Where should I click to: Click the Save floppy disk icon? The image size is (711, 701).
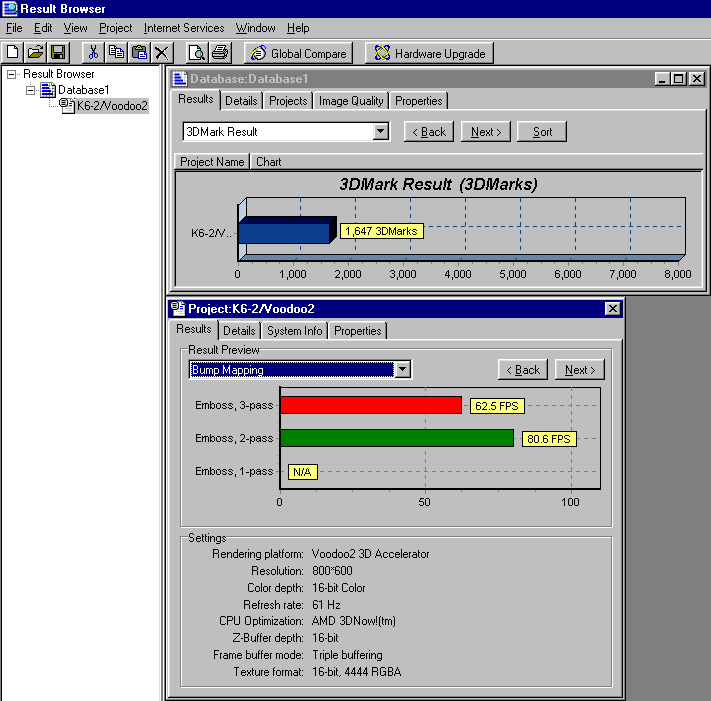point(58,53)
